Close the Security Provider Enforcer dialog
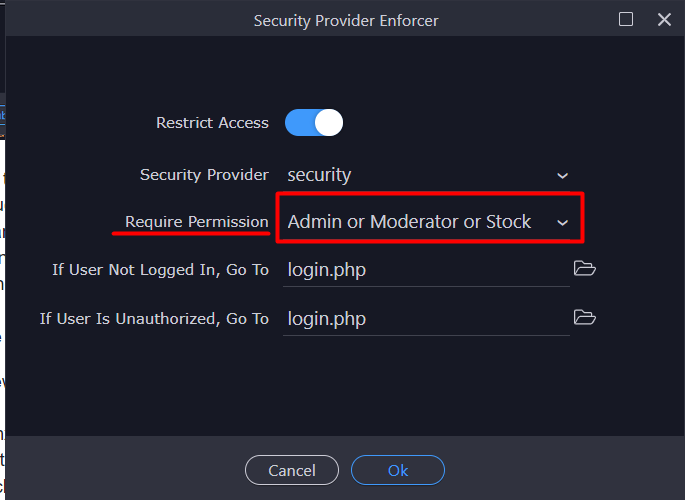 click(664, 19)
